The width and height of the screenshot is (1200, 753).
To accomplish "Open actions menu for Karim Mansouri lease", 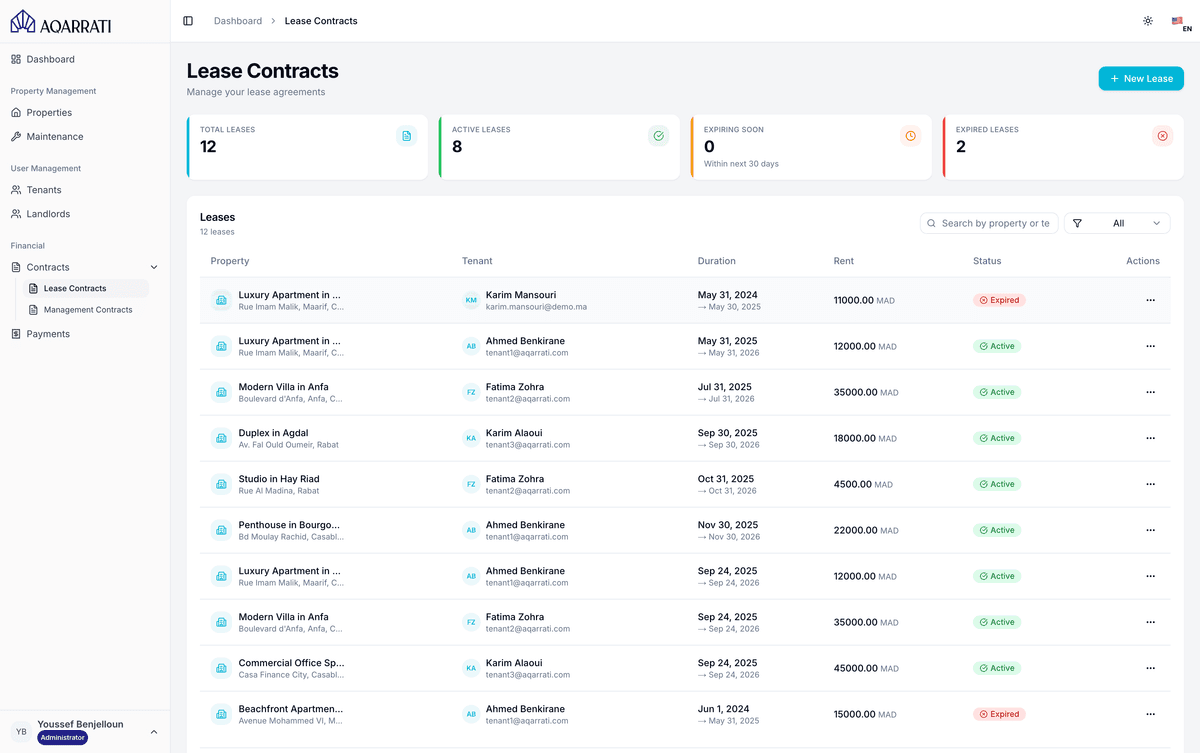I will [1150, 300].
